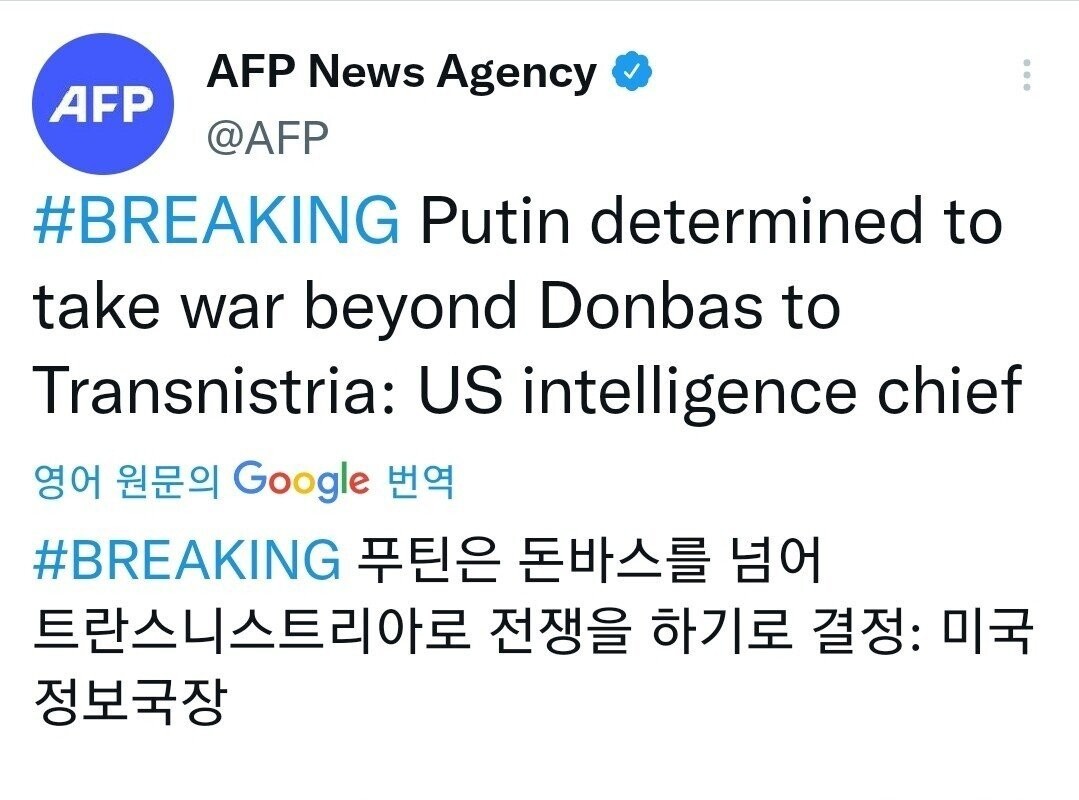
Task: Open the AFP News Agency display name
Action: click(401, 73)
